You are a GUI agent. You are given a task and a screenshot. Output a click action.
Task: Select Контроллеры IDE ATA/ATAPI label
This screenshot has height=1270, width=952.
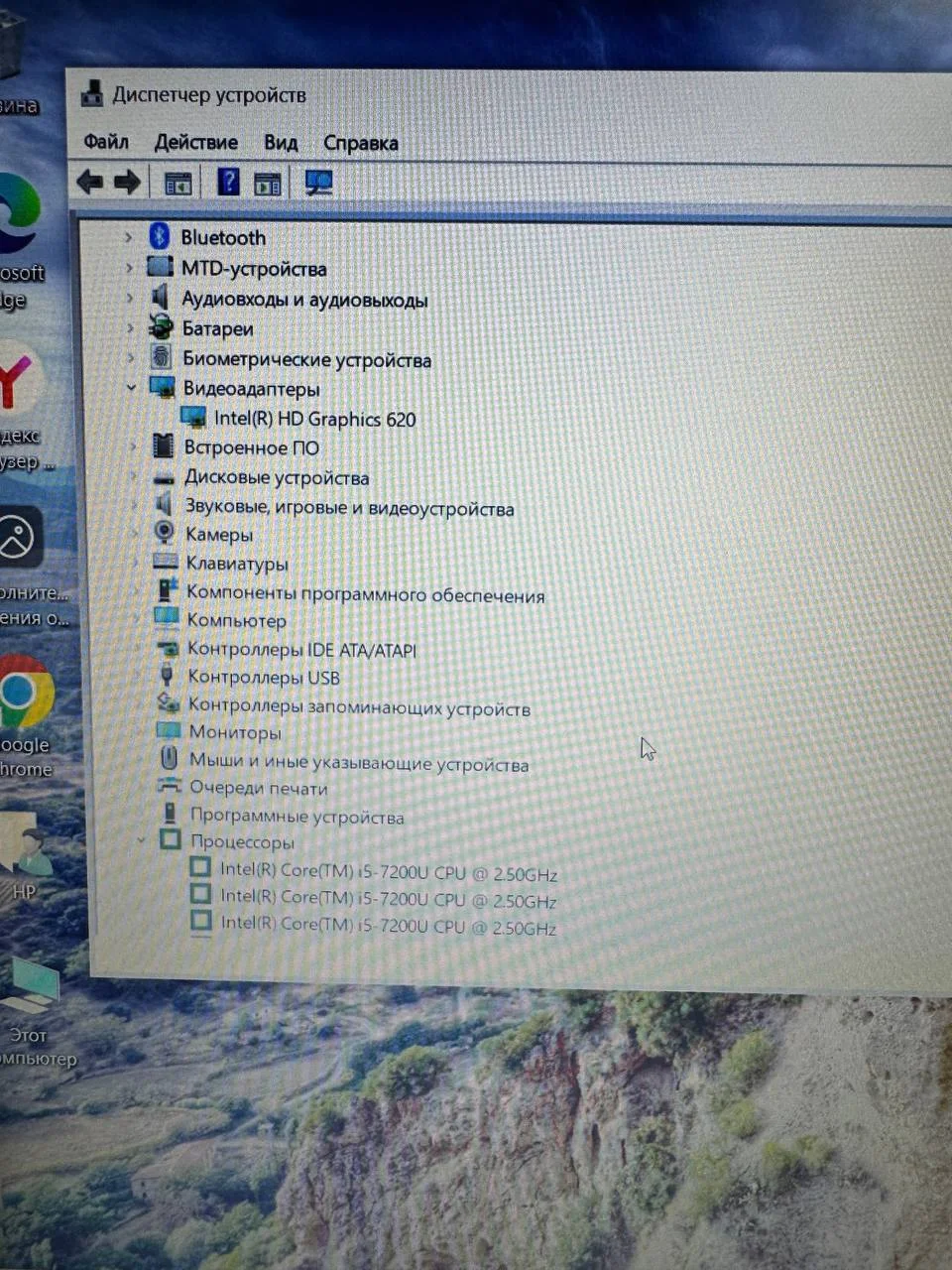pos(302,649)
